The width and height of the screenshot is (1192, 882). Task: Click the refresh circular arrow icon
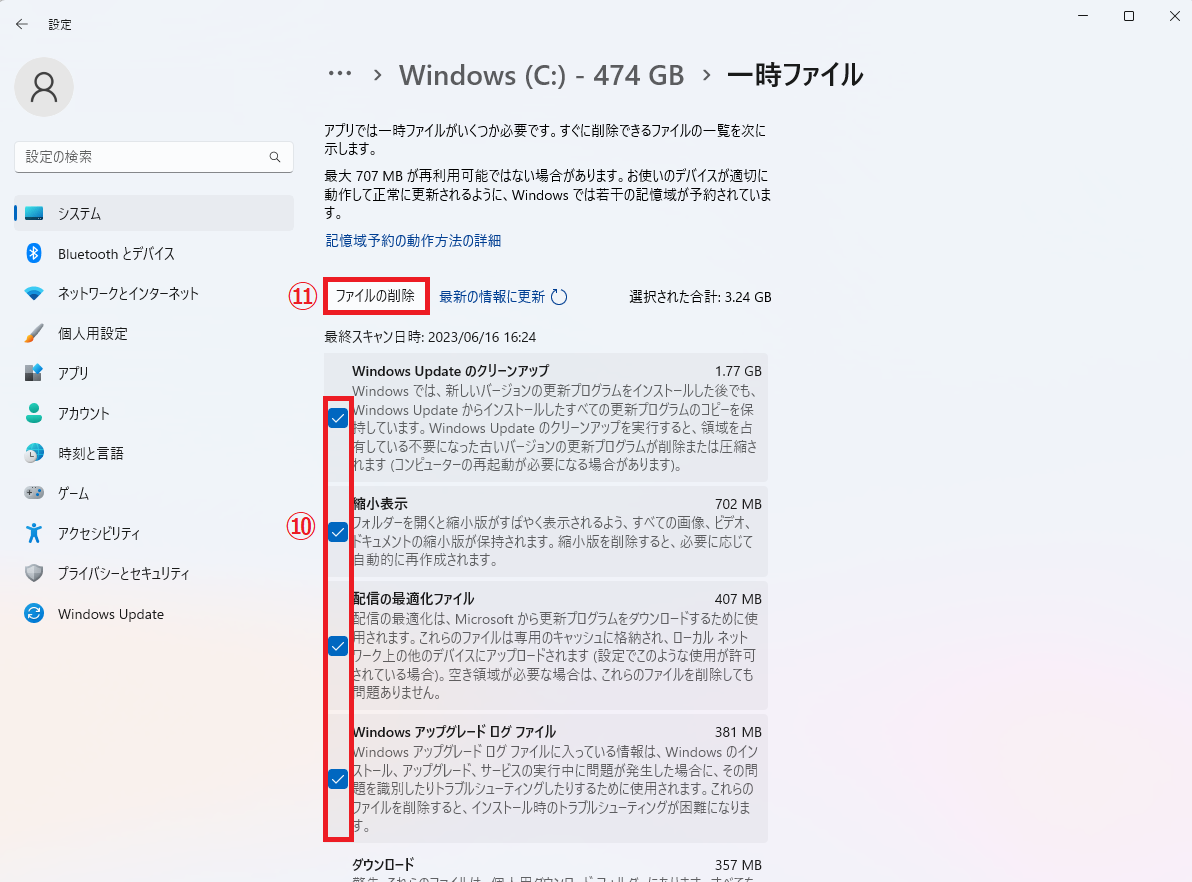[x=559, y=297]
